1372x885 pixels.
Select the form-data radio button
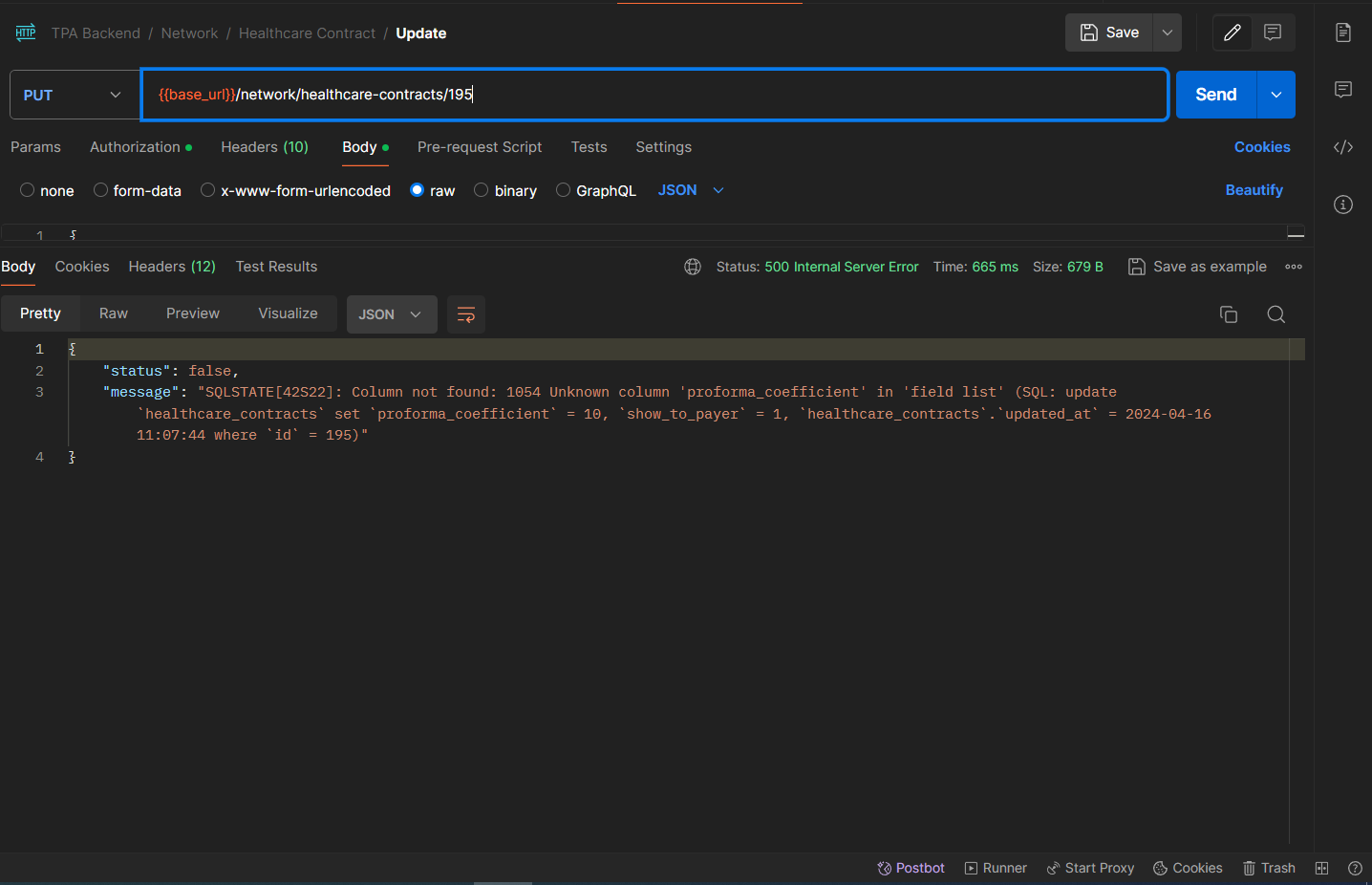tap(100, 190)
